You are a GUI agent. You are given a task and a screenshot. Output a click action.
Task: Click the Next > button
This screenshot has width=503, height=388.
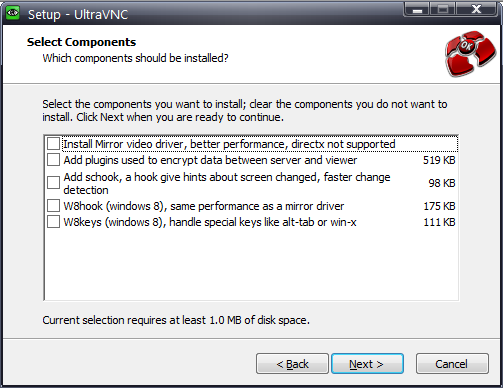367,364
